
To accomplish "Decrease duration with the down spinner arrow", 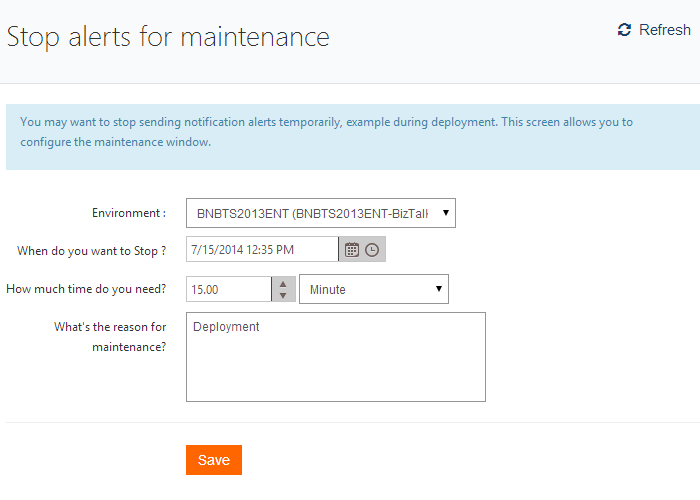I will (284, 295).
